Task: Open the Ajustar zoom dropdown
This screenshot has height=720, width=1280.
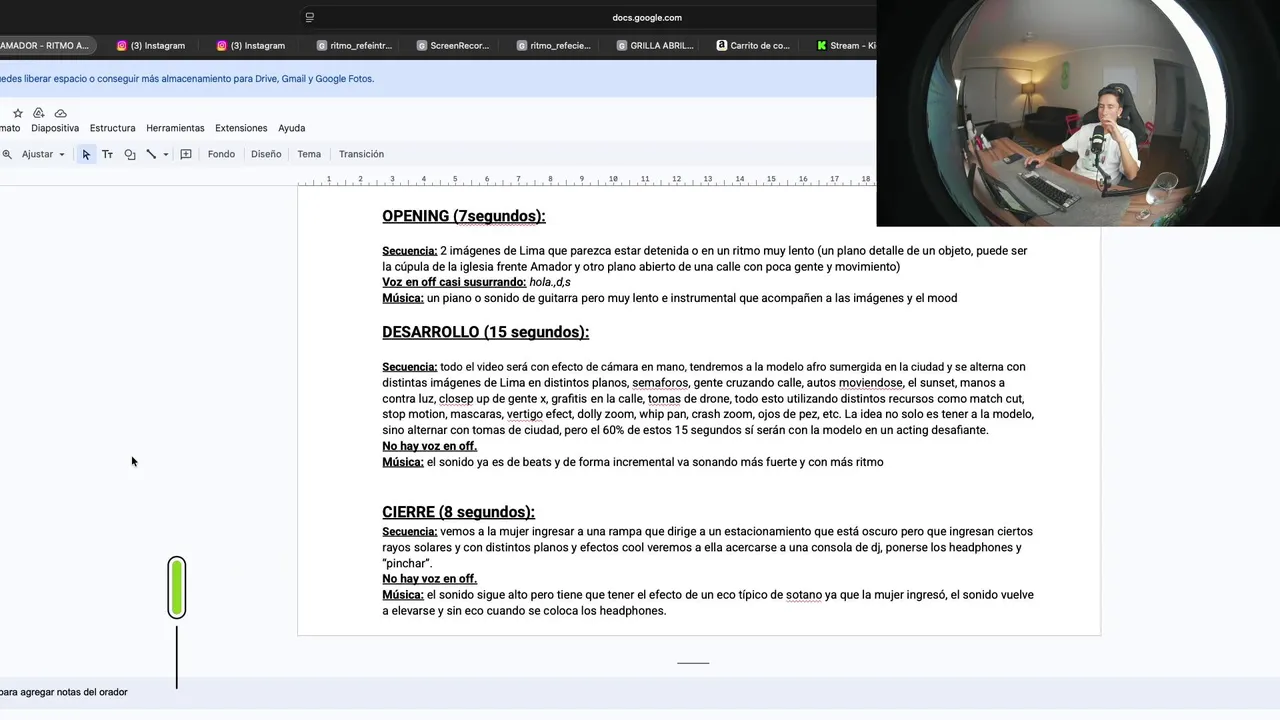Action: pos(43,154)
